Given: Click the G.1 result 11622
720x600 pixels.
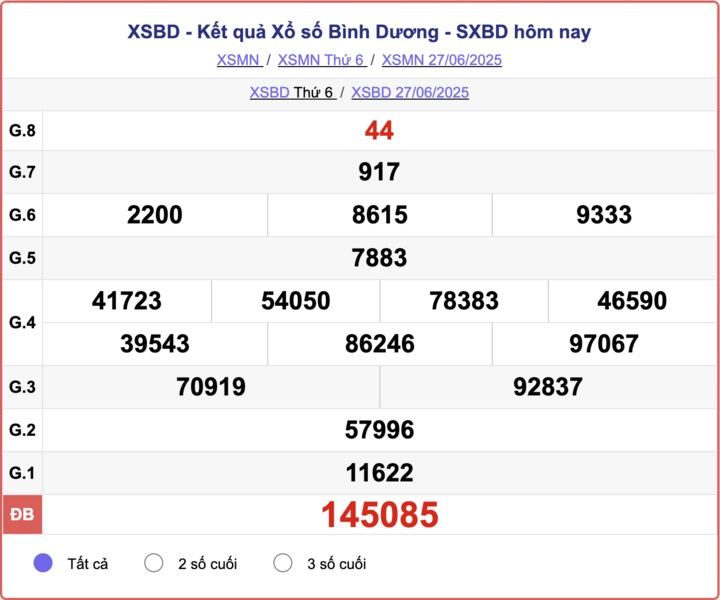Looking at the screenshot, I should click(379, 473).
